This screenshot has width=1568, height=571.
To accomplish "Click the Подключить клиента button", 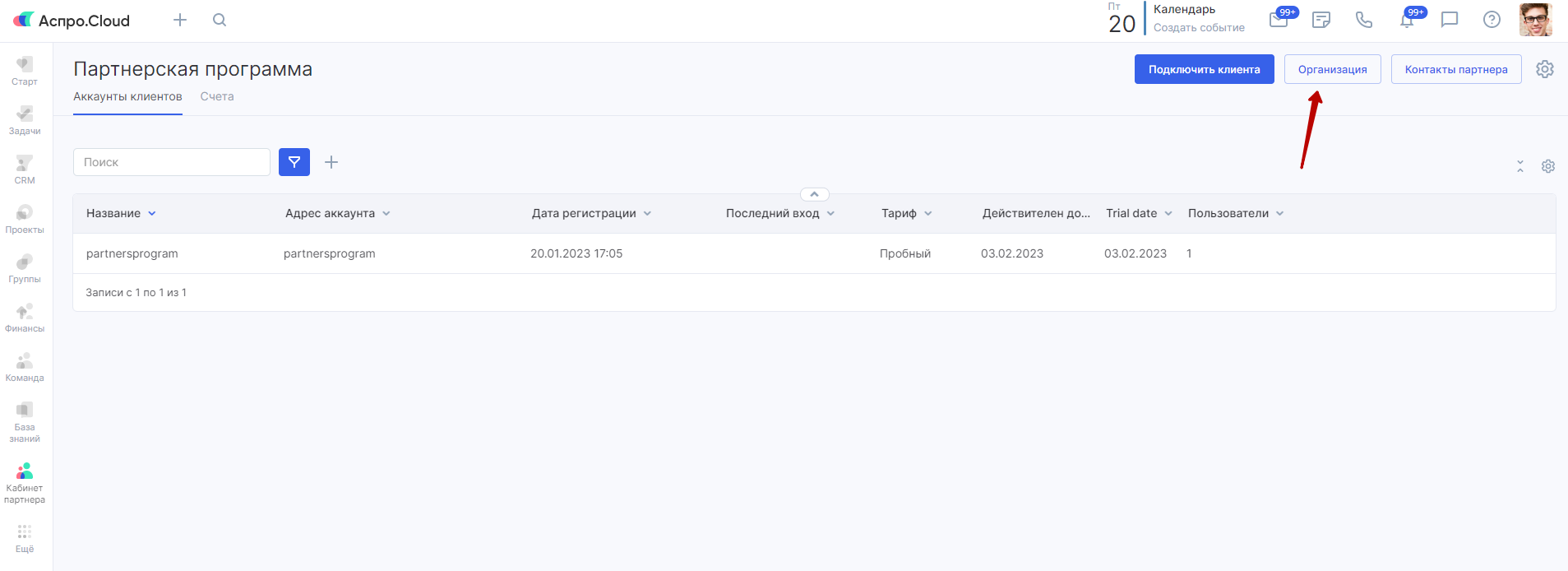I will tap(1204, 69).
